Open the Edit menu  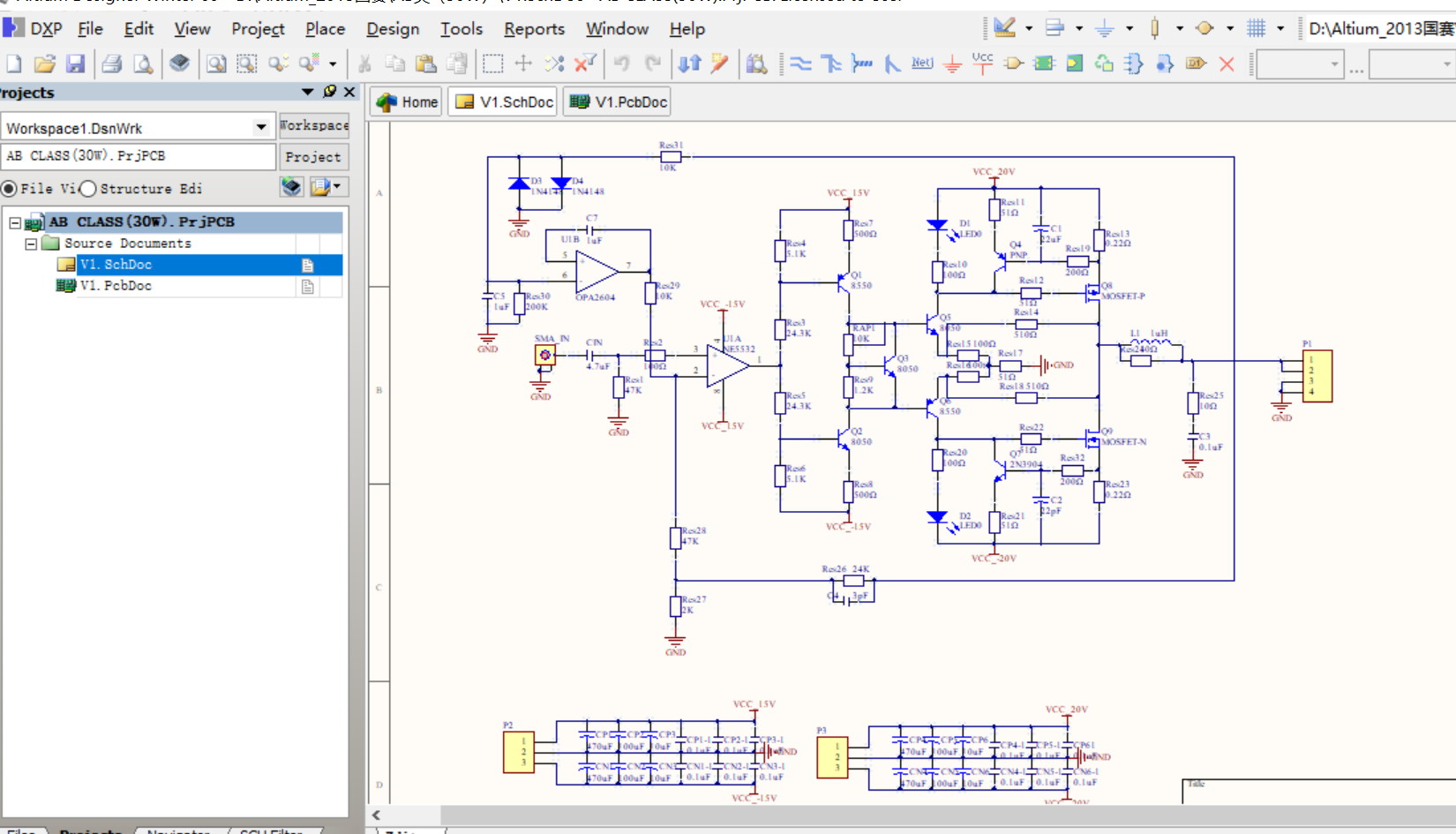[x=139, y=29]
